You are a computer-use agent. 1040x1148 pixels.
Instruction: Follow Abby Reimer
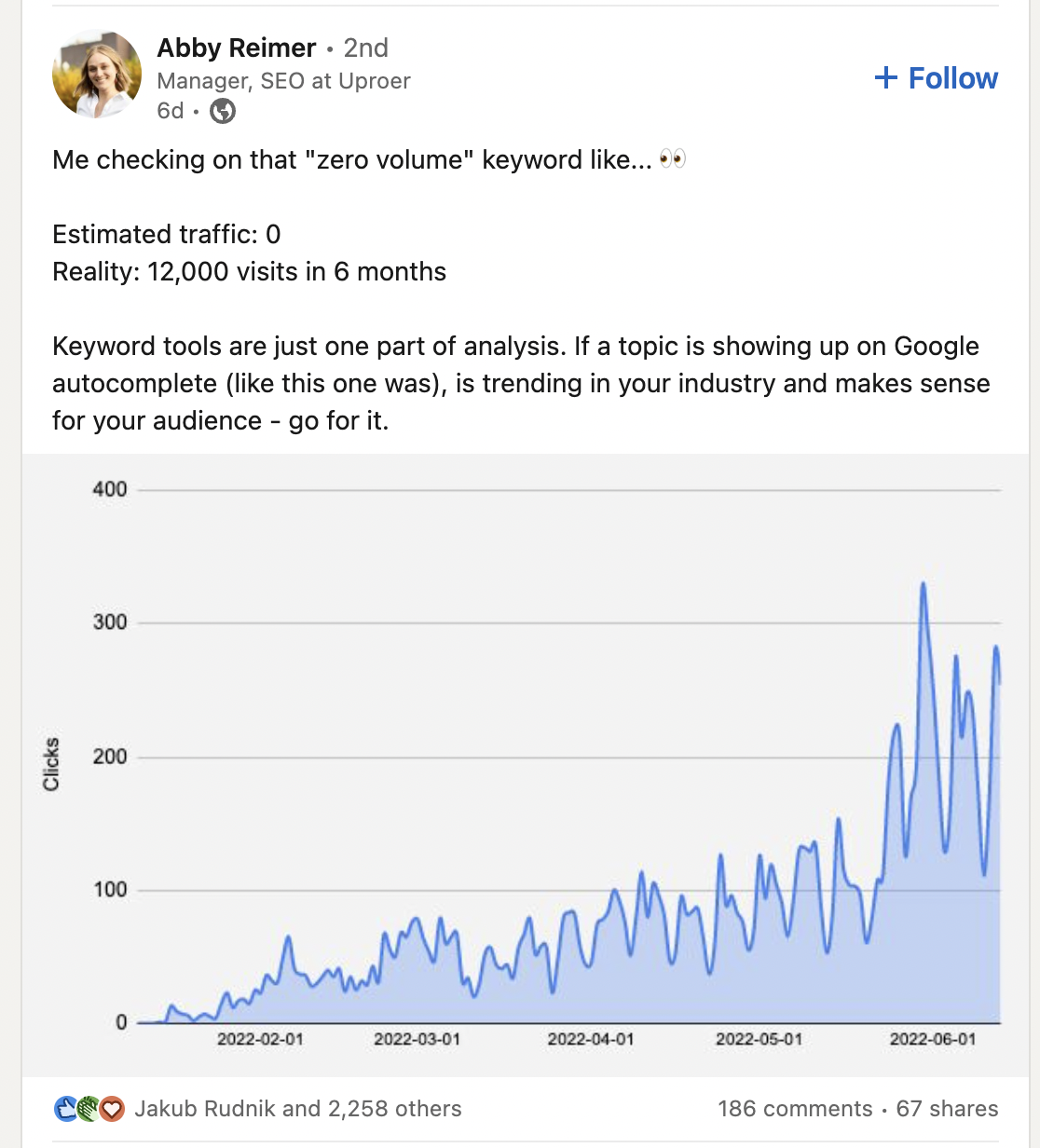coord(936,78)
